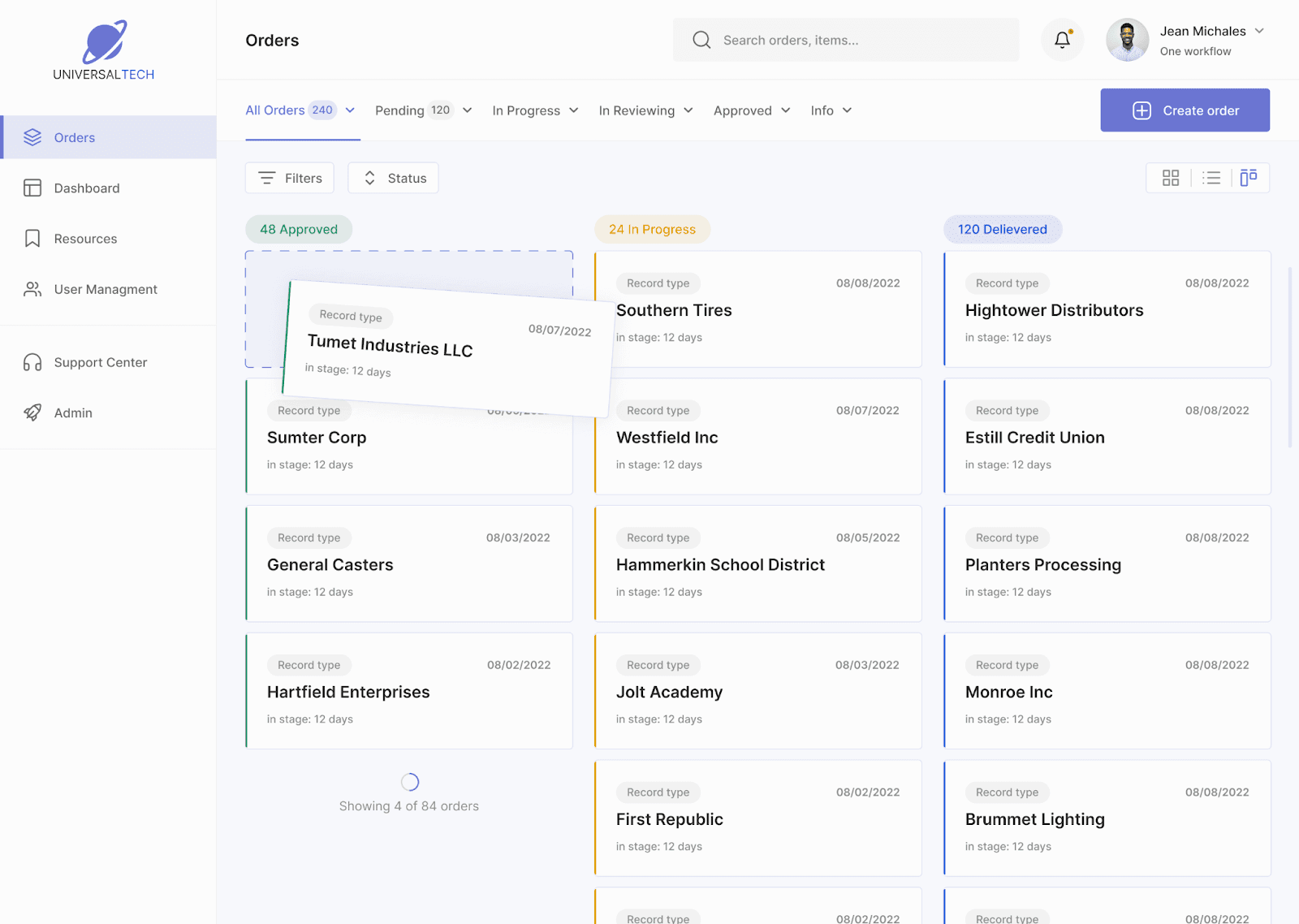Viewport: 1299px width, 924px height.
Task: Switch to board column view
Action: point(1249,178)
